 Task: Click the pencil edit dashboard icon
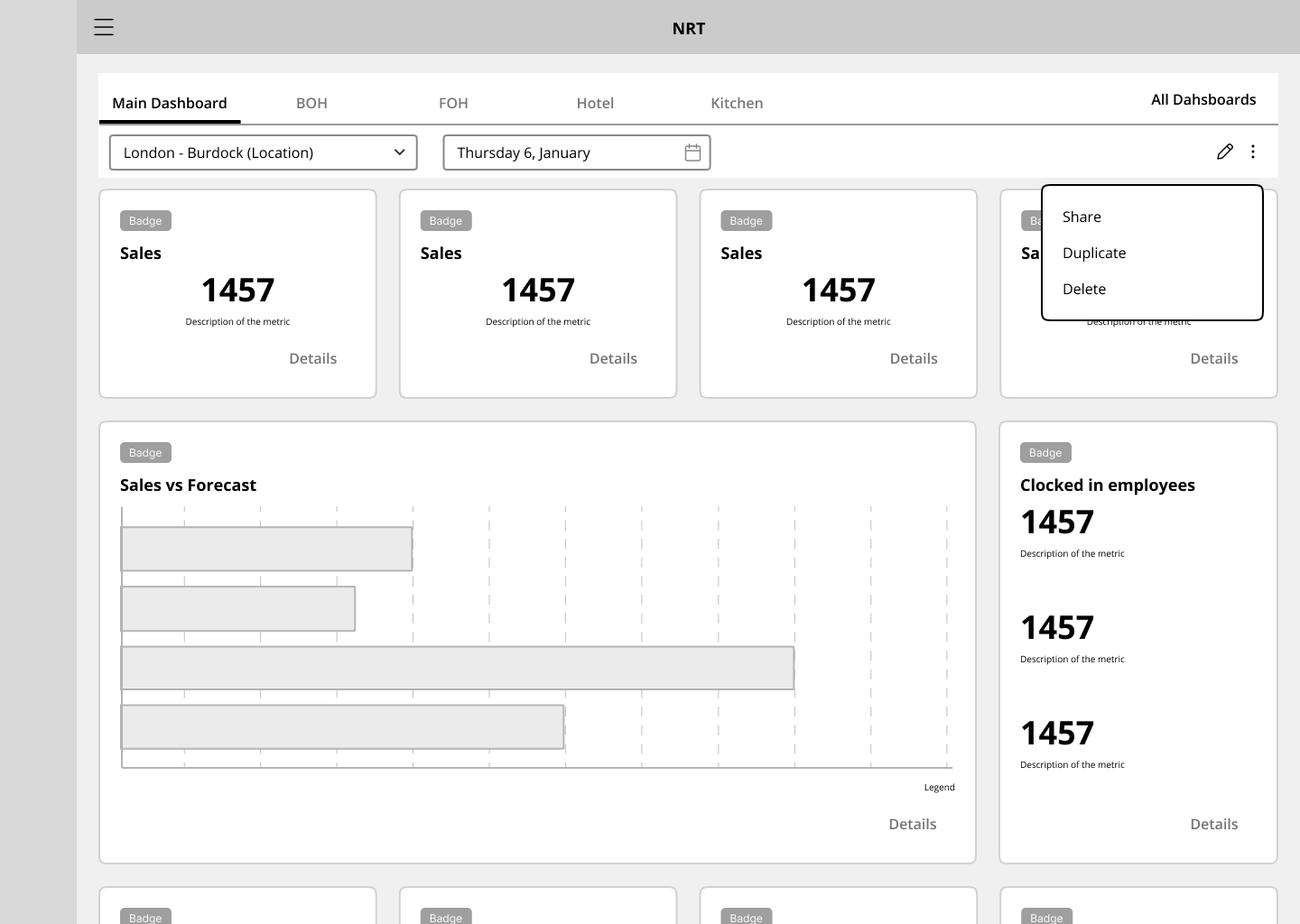click(x=1224, y=152)
